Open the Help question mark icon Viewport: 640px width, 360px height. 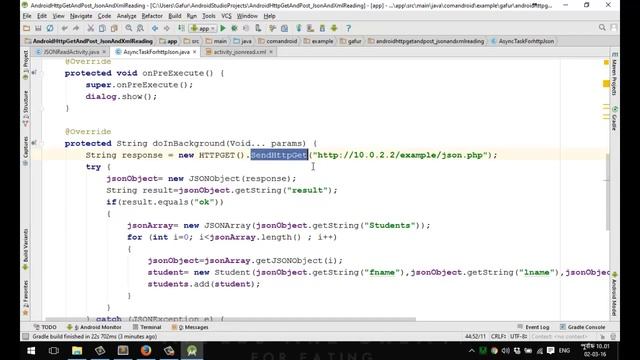pos(348,28)
